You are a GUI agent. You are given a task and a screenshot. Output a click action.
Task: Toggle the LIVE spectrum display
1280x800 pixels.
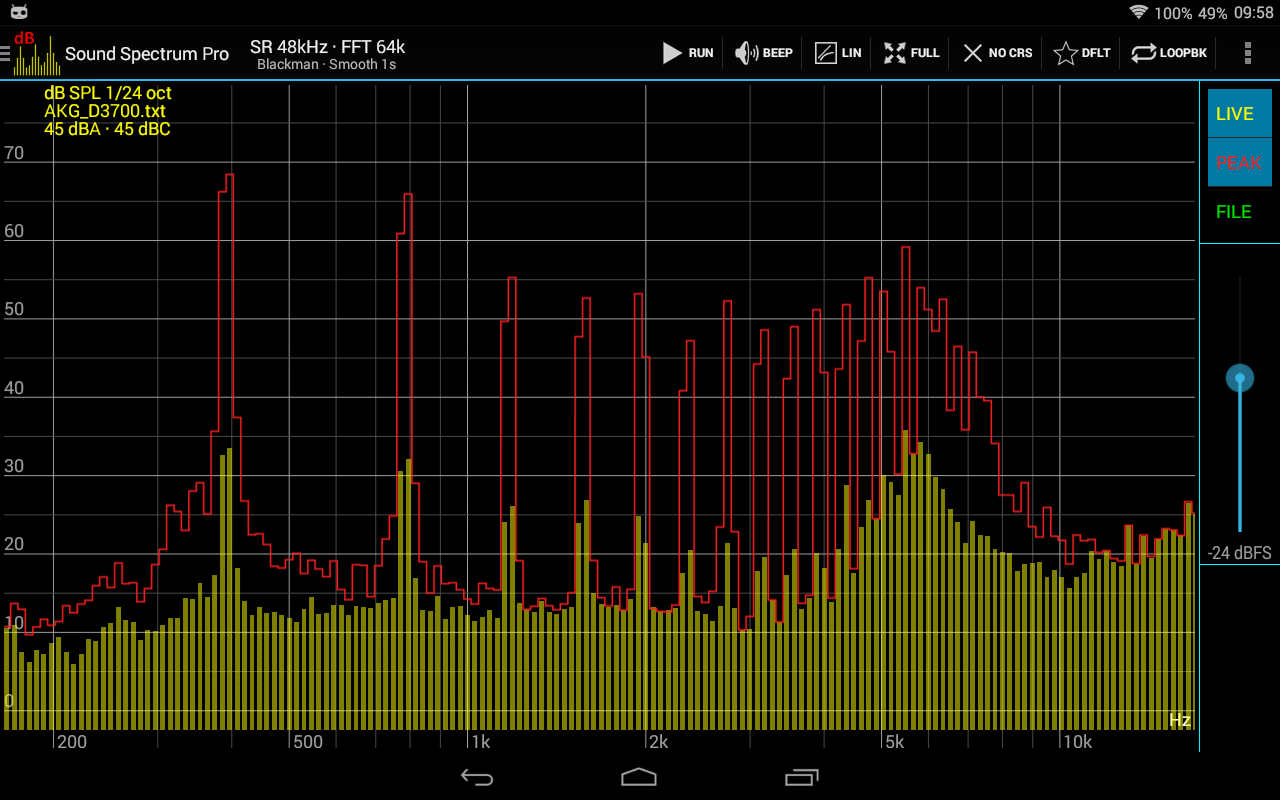pyautogui.click(x=1235, y=114)
